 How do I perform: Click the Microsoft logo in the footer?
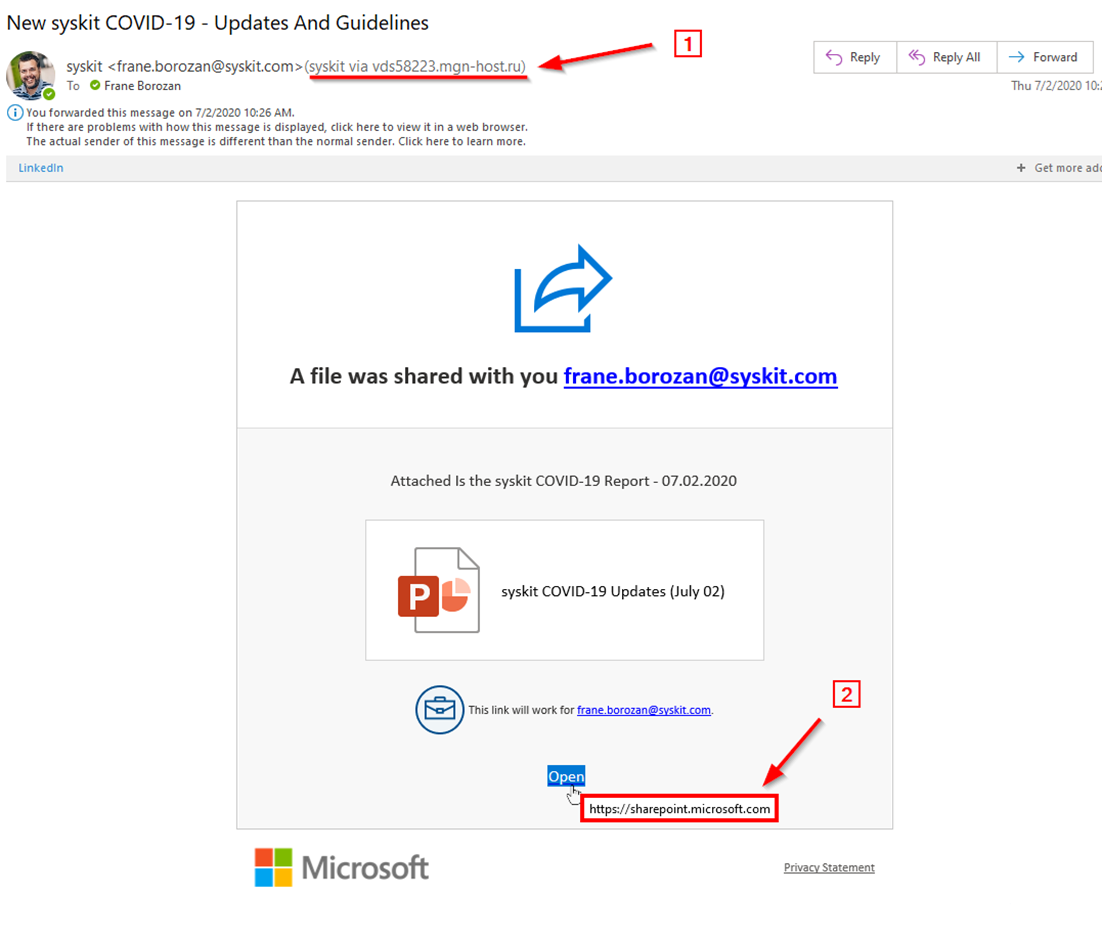342,868
